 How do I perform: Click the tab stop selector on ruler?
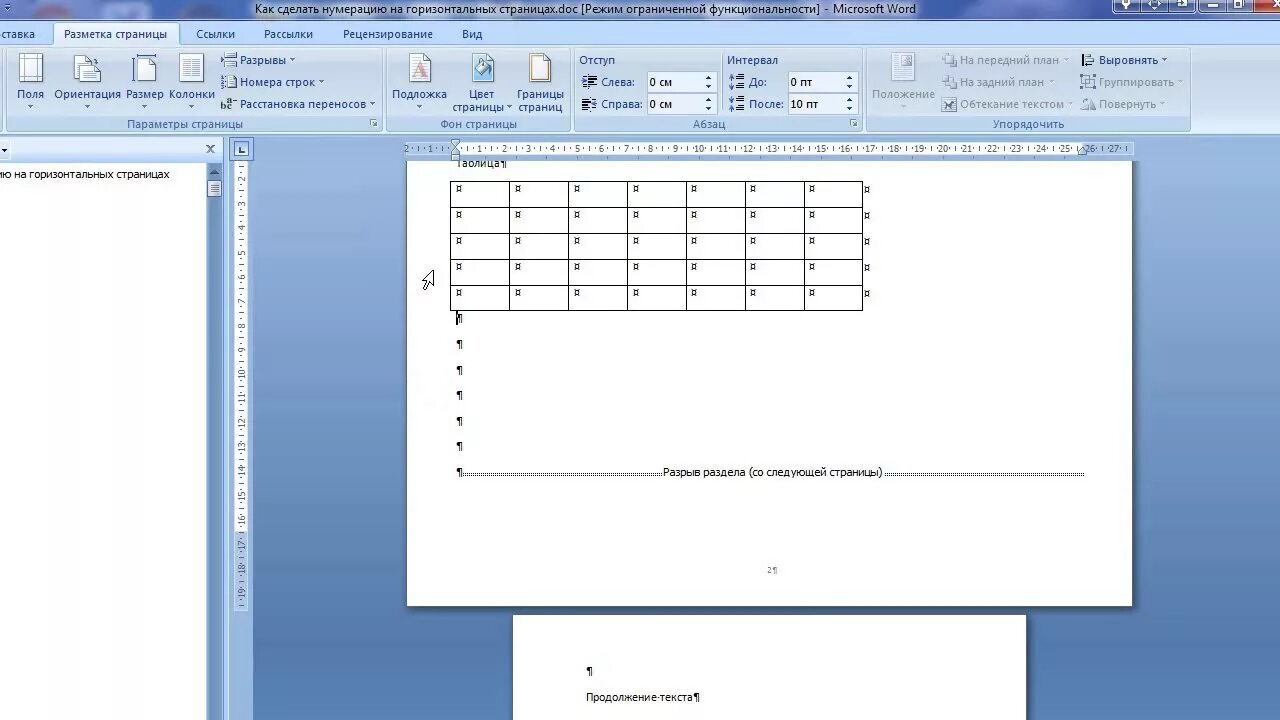[x=241, y=150]
